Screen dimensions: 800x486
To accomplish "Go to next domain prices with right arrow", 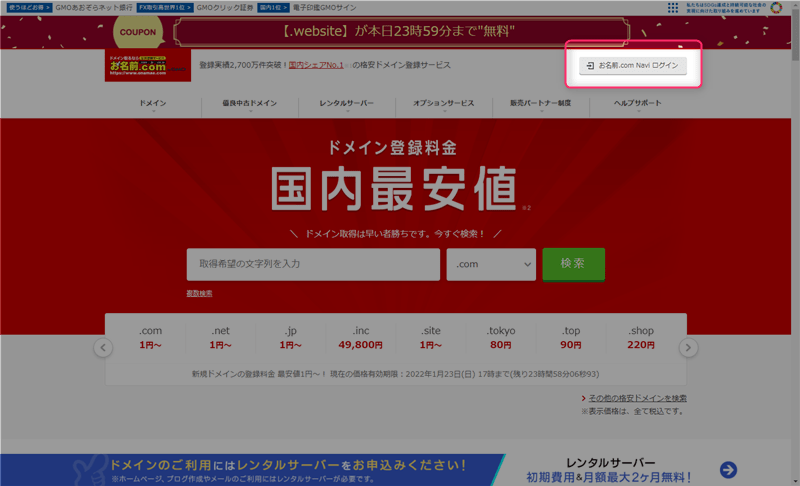I will 688,348.
